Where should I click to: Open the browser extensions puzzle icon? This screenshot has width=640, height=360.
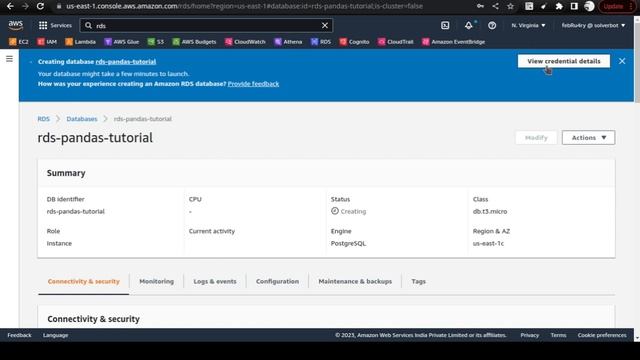point(559,6)
